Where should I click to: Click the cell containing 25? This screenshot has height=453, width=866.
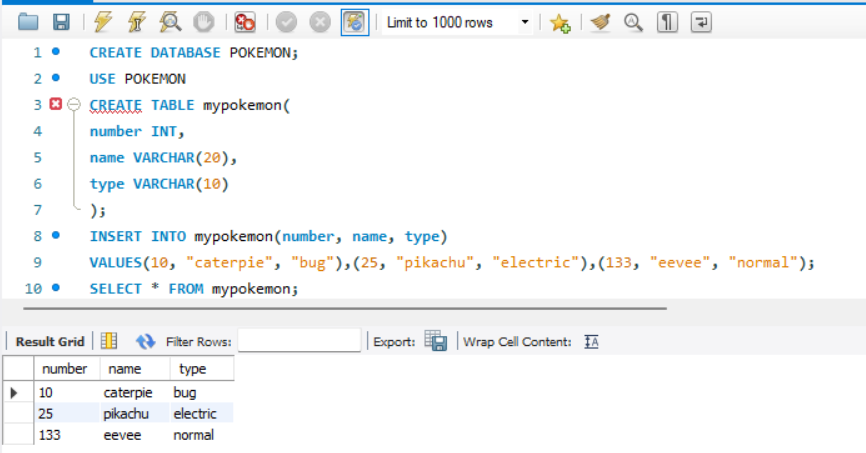pos(67,414)
